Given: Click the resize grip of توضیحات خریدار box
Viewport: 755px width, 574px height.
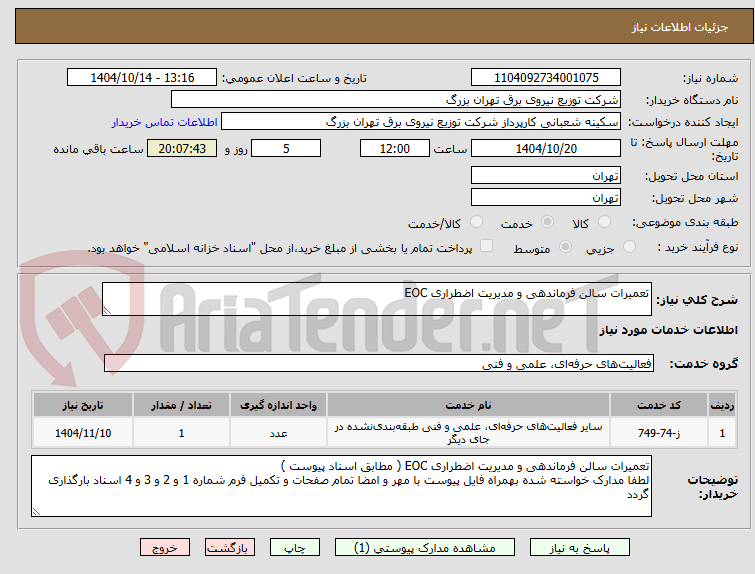Looking at the screenshot, I should pos(36,511).
